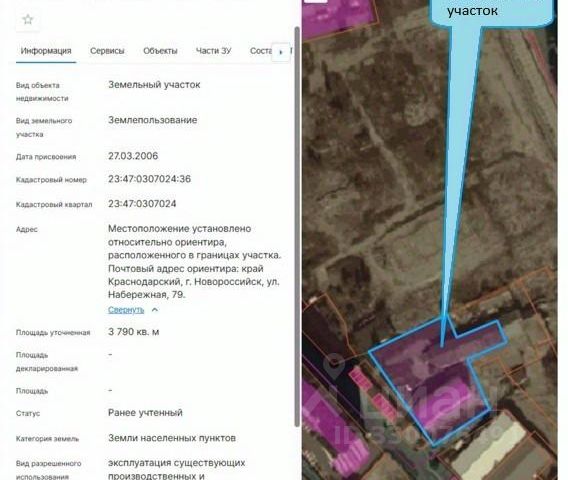Image resolution: width=568 pixels, height=480 pixels.
Task: Open the partially hidden Состав tab
Action: pyautogui.click(x=261, y=51)
